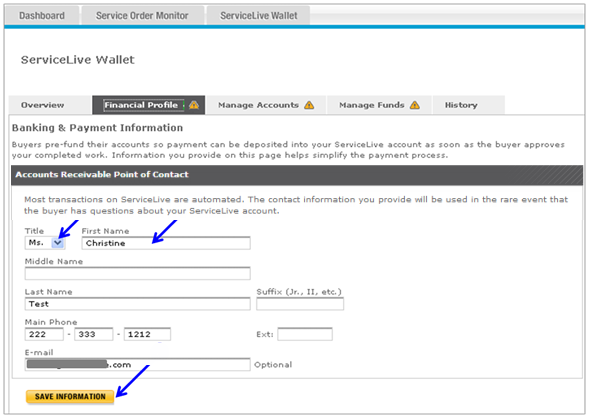Select the ServiceLive Wallet top tab
This screenshot has width=593, height=419.
(259, 16)
